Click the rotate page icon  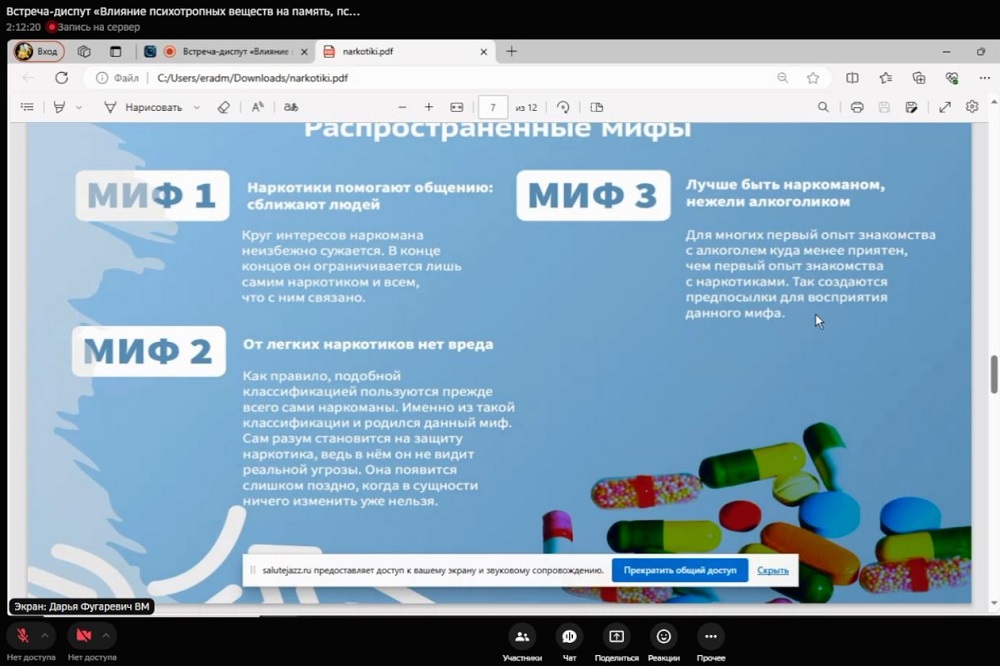[x=563, y=107]
